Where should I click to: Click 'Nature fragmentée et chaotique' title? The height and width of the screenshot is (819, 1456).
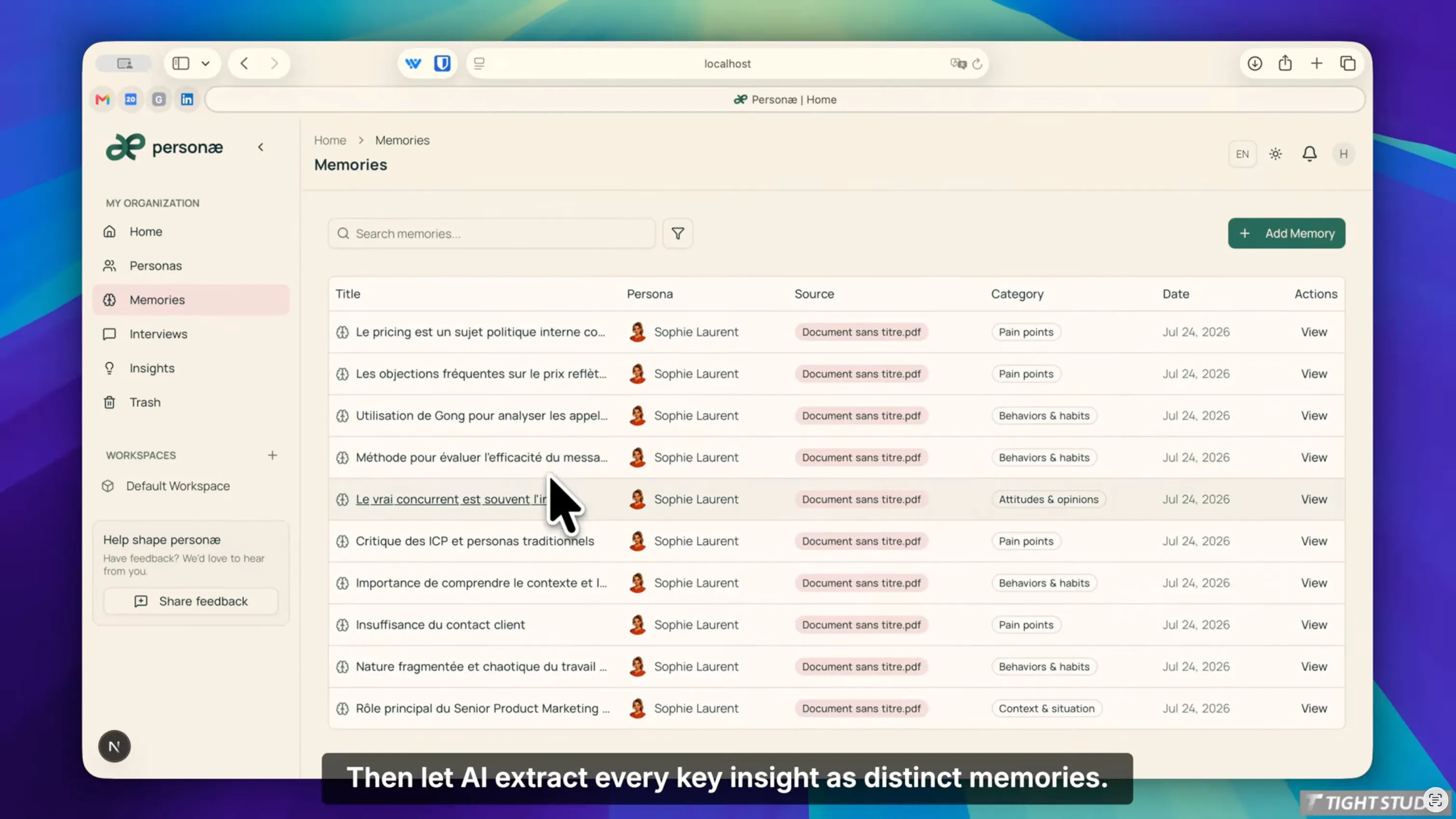(482, 667)
